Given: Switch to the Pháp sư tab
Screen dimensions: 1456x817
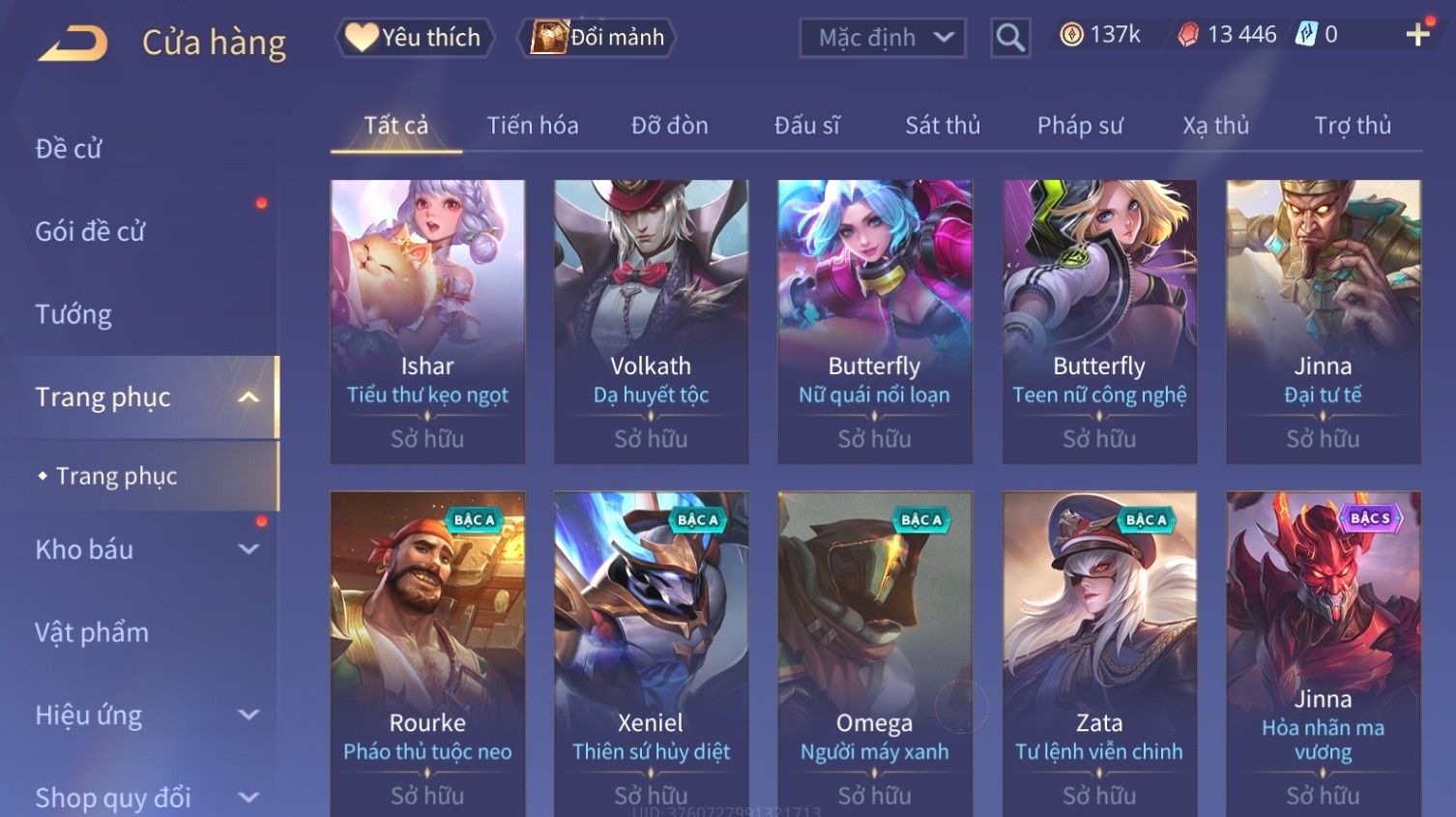Looking at the screenshot, I should coord(1080,126).
